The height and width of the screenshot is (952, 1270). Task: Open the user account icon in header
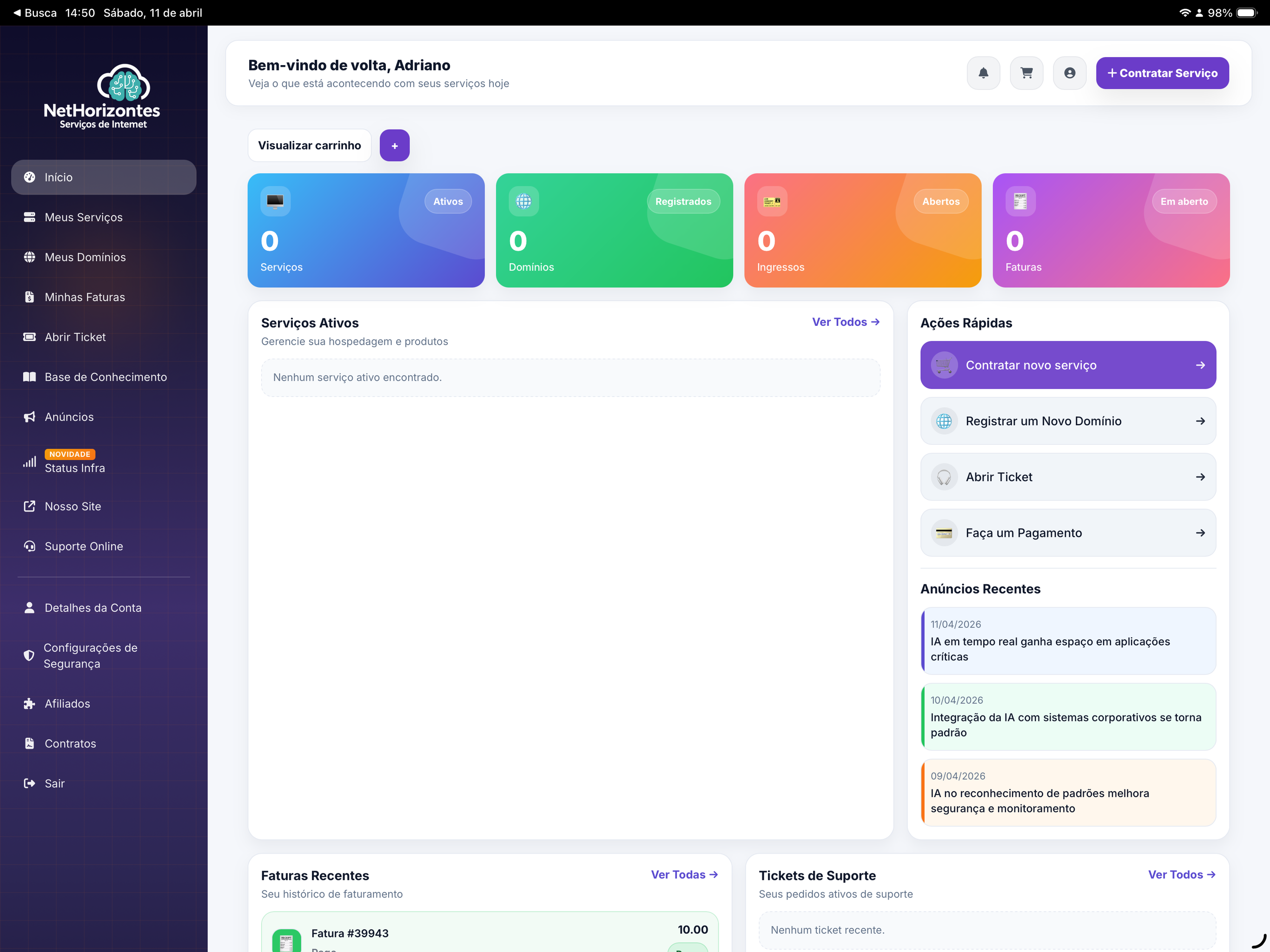(x=1069, y=73)
